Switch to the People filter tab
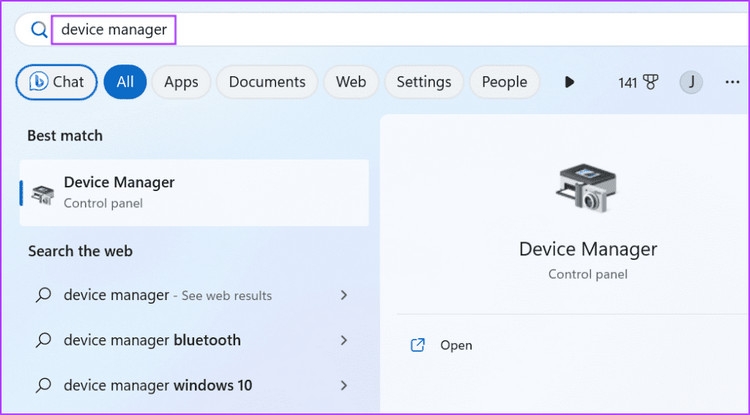The width and height of the screenshot is (750, 415). point(504,82)
